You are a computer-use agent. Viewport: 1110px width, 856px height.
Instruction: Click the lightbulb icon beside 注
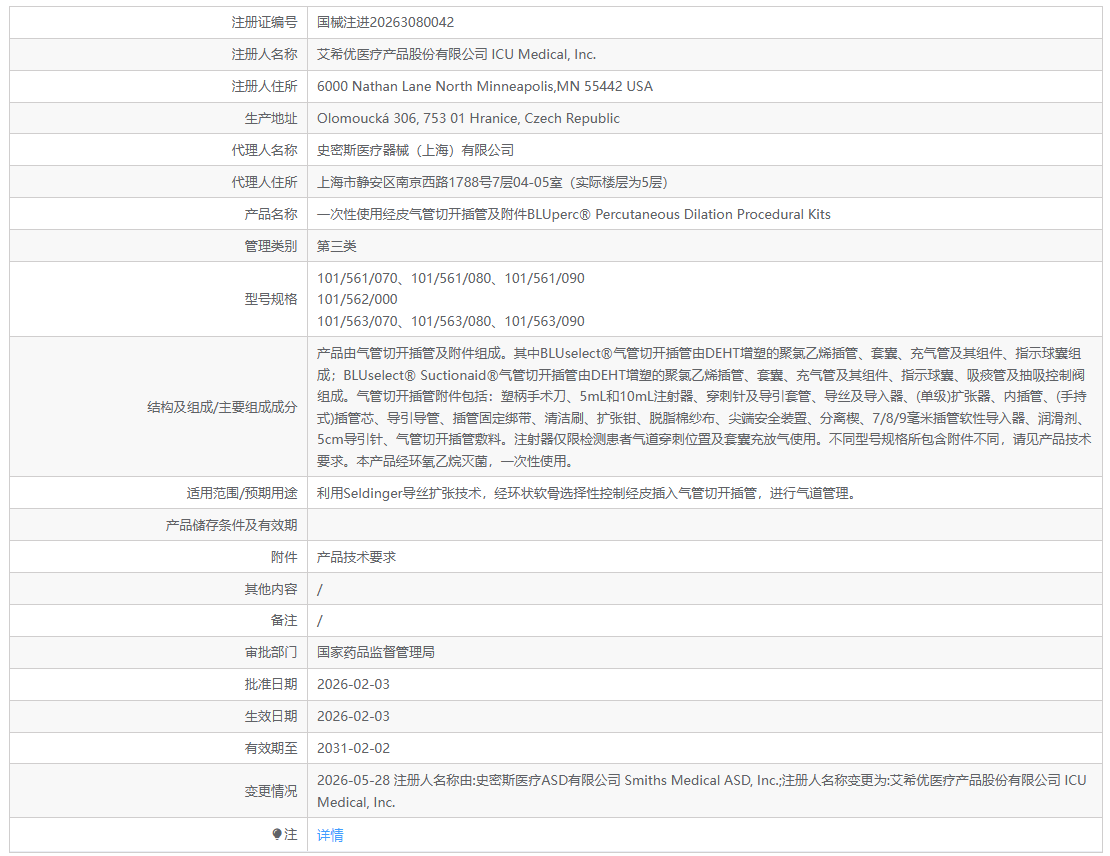tap(277, 835)
